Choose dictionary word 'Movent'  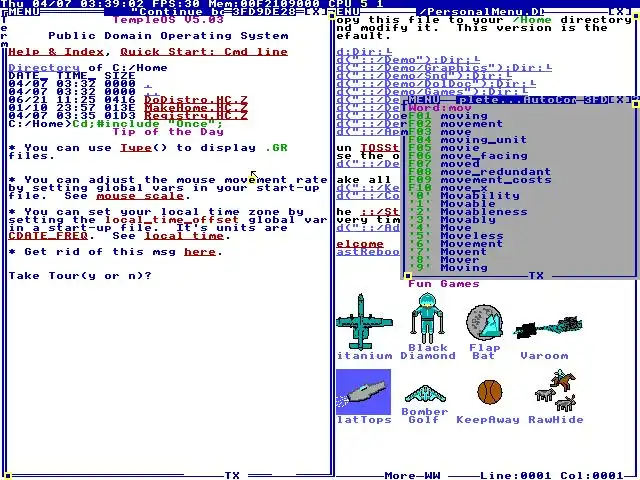(448, 252)
